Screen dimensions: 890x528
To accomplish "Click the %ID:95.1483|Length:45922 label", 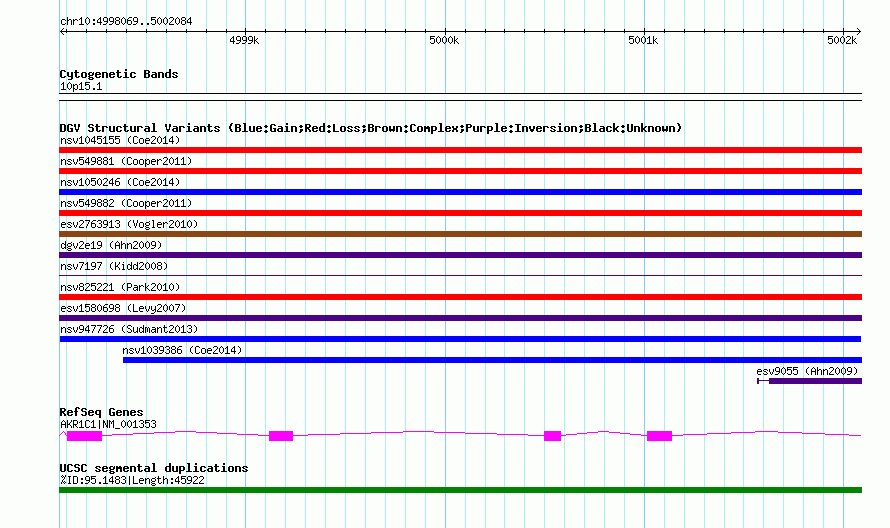I will 132,480.
